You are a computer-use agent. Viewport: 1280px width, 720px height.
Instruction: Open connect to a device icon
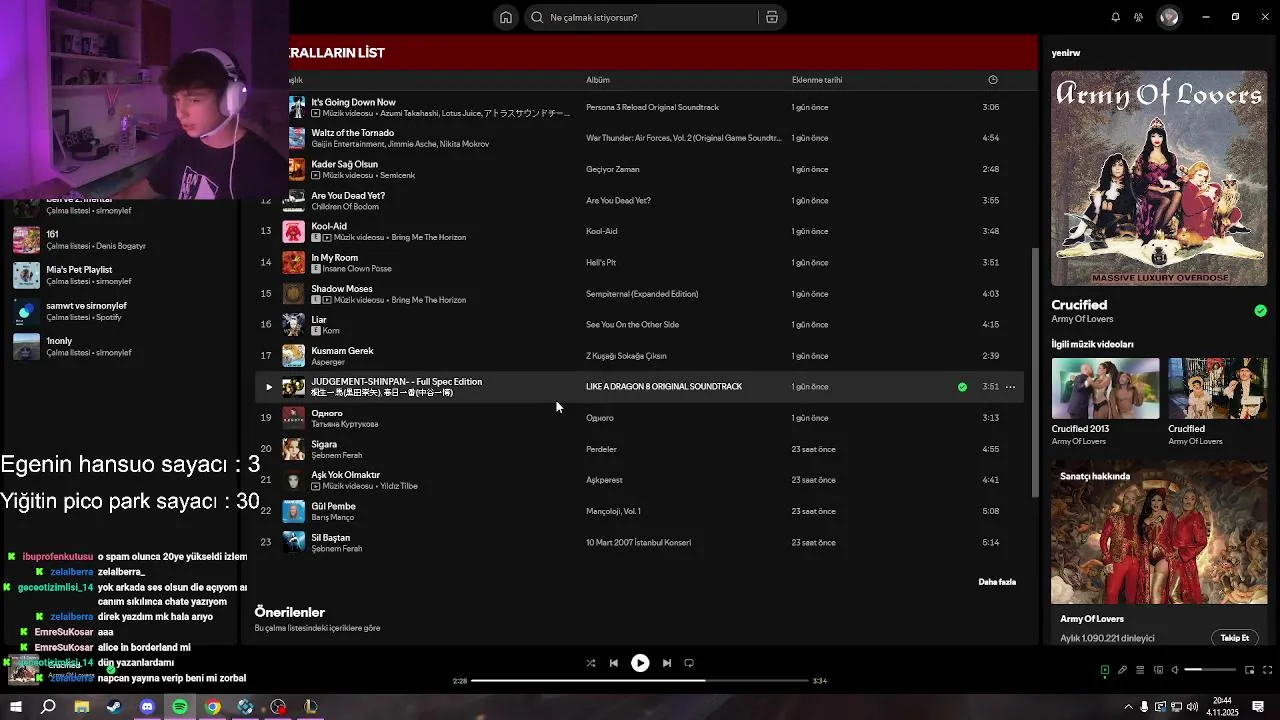click(1158, 670)
